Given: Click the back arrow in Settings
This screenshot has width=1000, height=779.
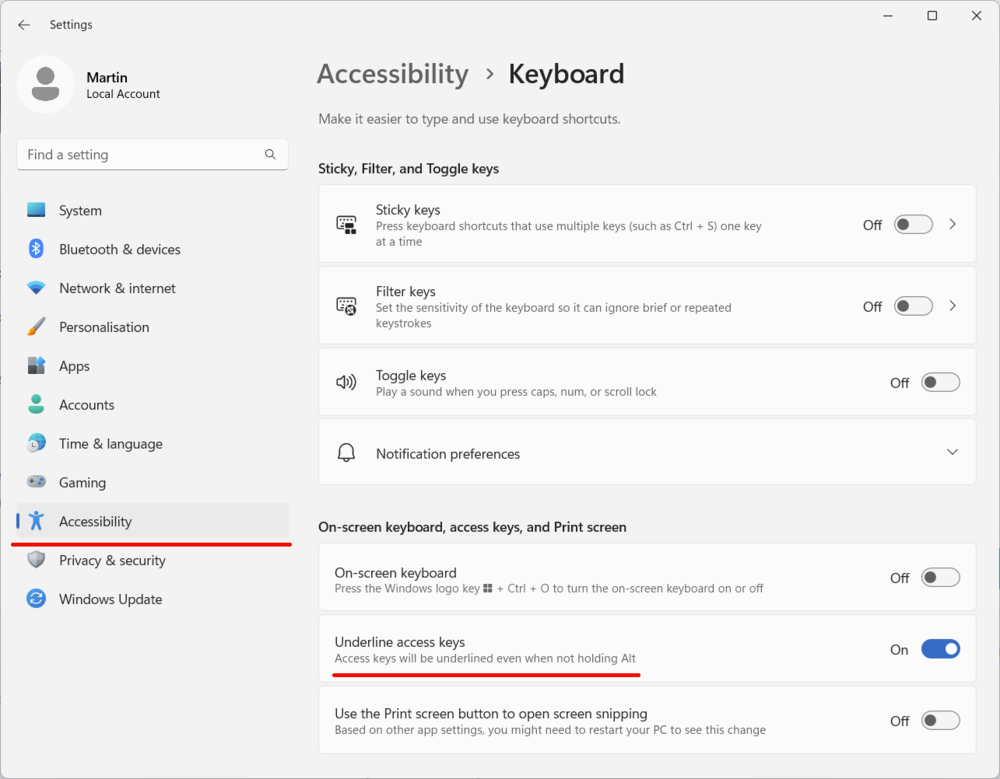Looking at the screenshot, I should tap(24, 25).
